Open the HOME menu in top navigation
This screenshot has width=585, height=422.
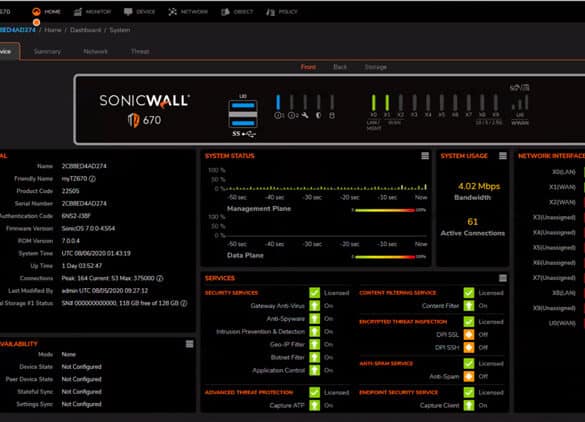point(47,12)
